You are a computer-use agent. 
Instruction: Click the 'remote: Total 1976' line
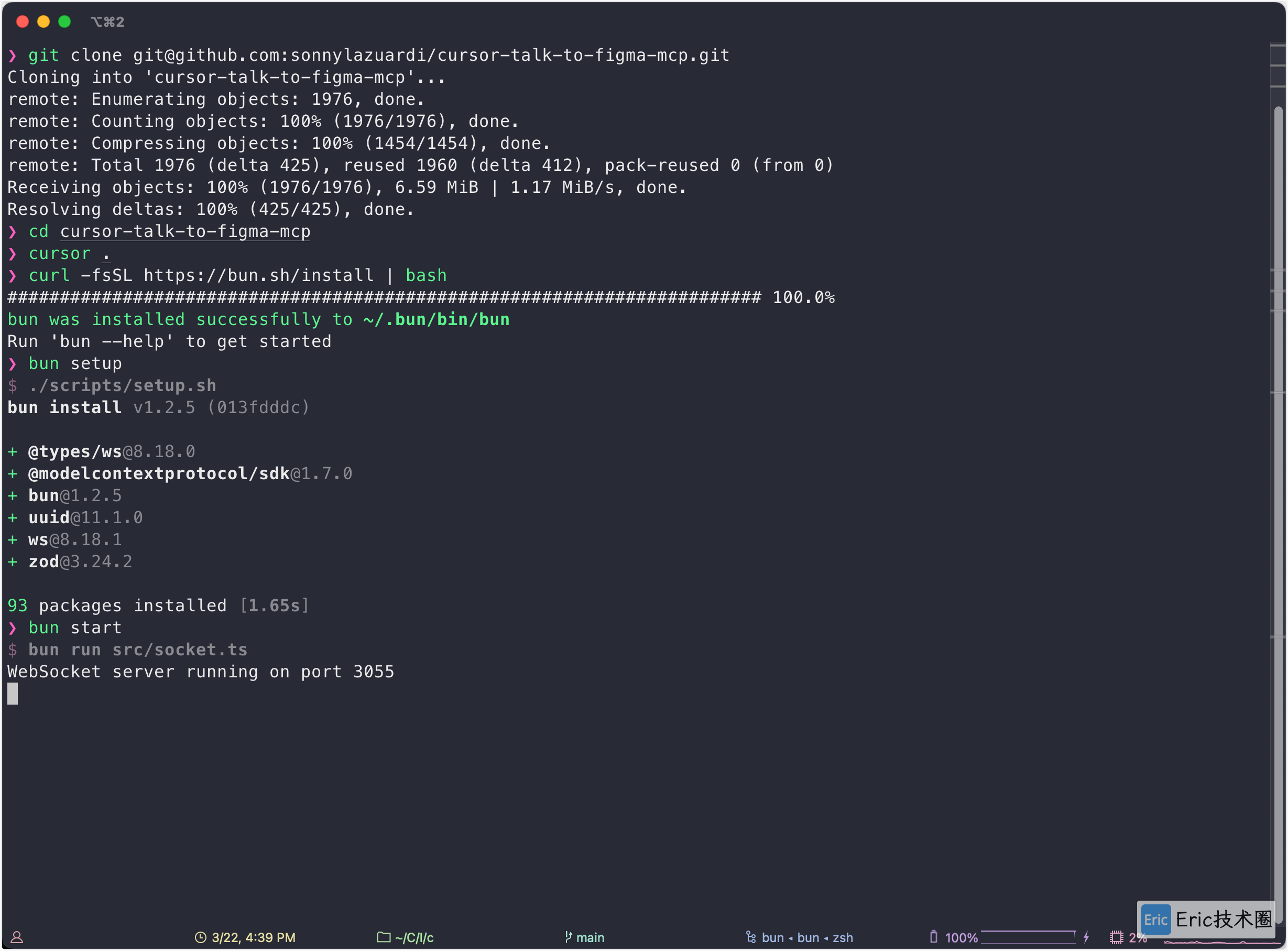click(421, 165)
